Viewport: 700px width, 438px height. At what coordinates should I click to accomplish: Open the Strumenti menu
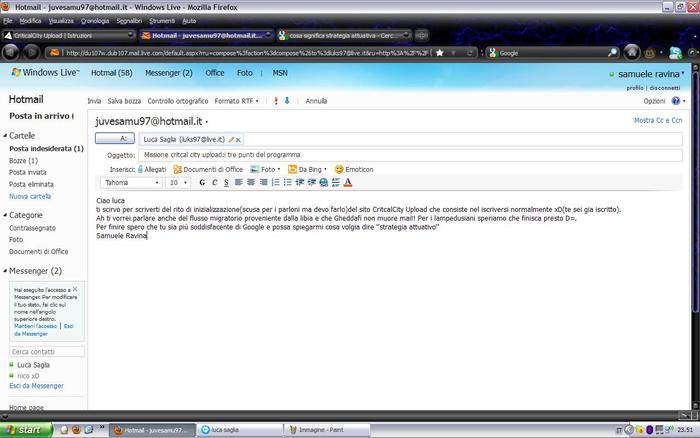click(162, 21)
